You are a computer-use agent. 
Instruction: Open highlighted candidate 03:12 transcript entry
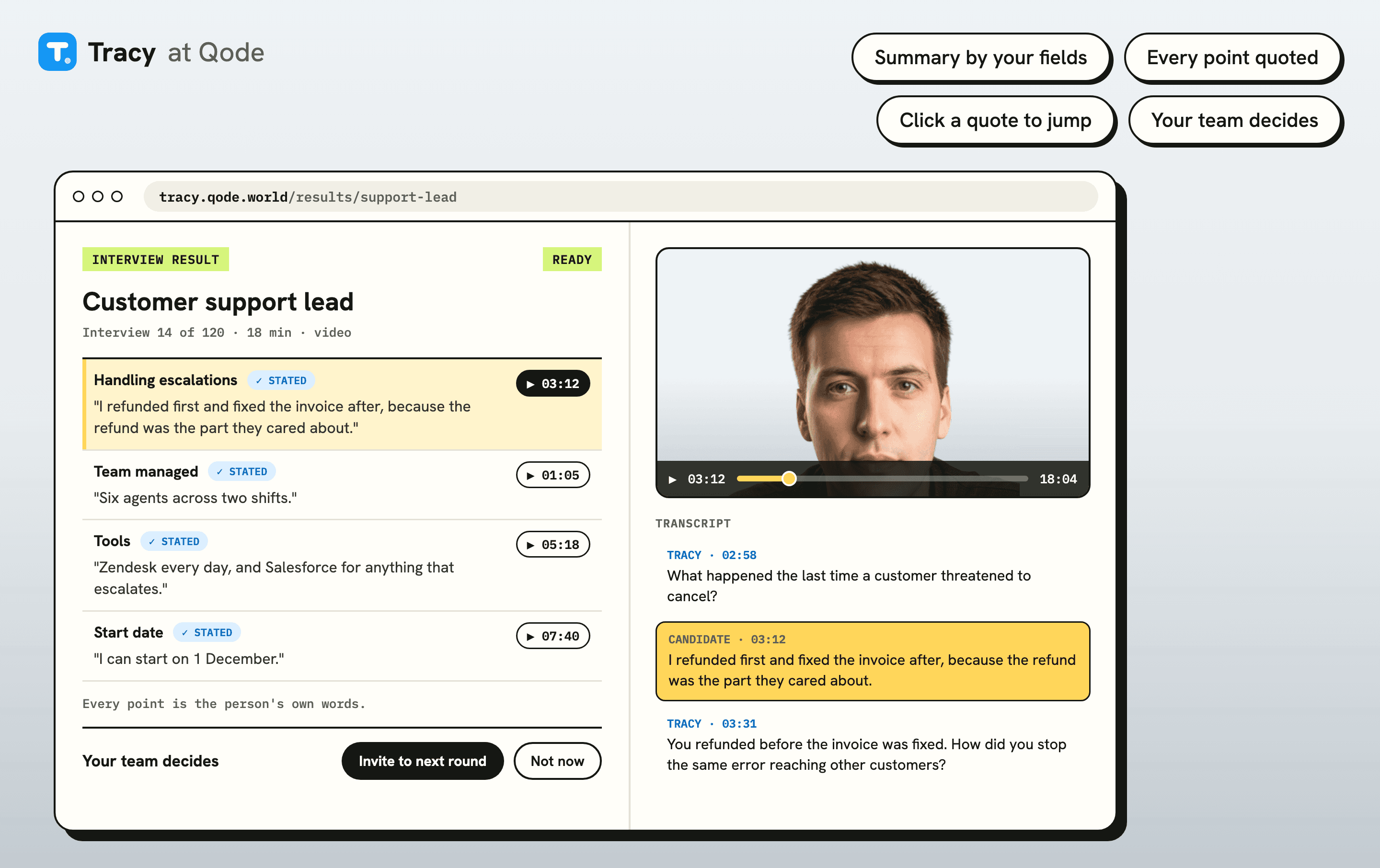click(872, 661)
